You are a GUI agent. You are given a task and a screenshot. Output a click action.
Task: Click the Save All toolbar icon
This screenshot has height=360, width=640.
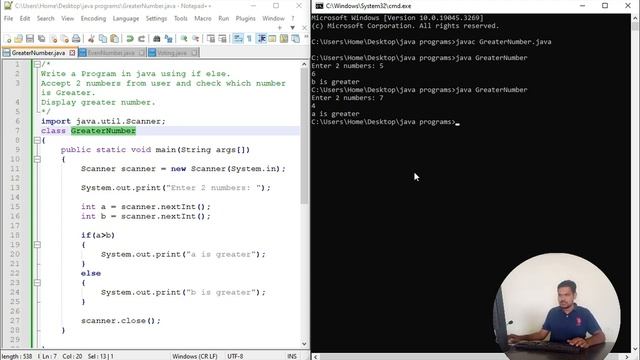[x=41, y=39]
